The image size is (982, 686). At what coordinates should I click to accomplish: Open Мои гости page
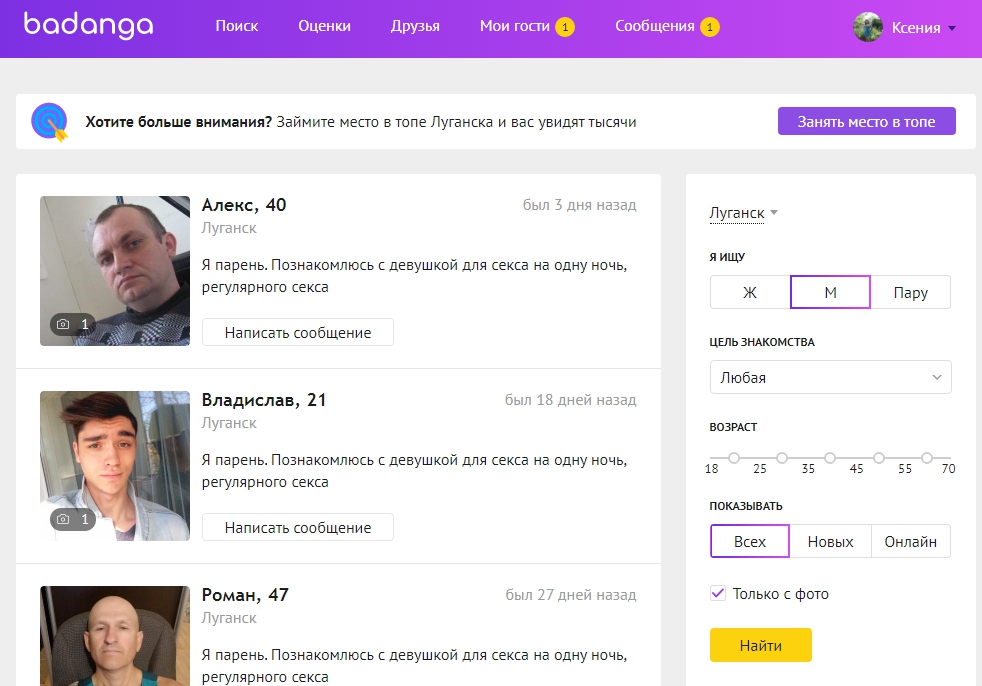pyautogui.click(x=515, y=26)
